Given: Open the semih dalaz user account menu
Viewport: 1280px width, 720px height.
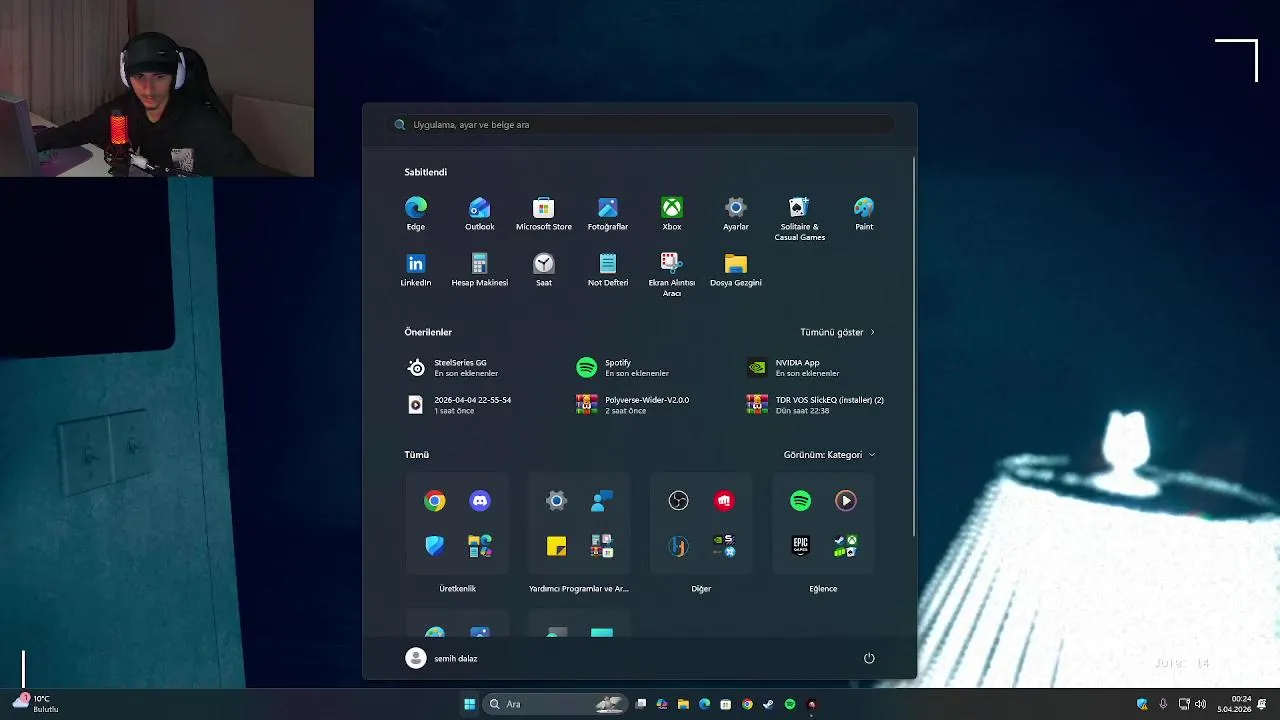Looking at the screenshot, I should point(442,658).
